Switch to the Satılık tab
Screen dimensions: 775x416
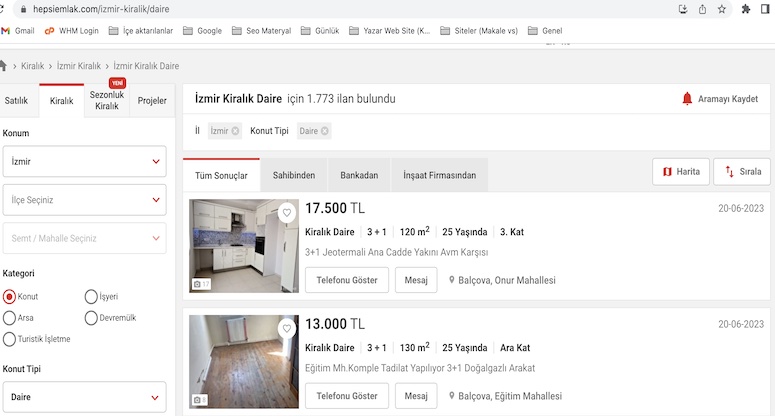coord(16,101)
